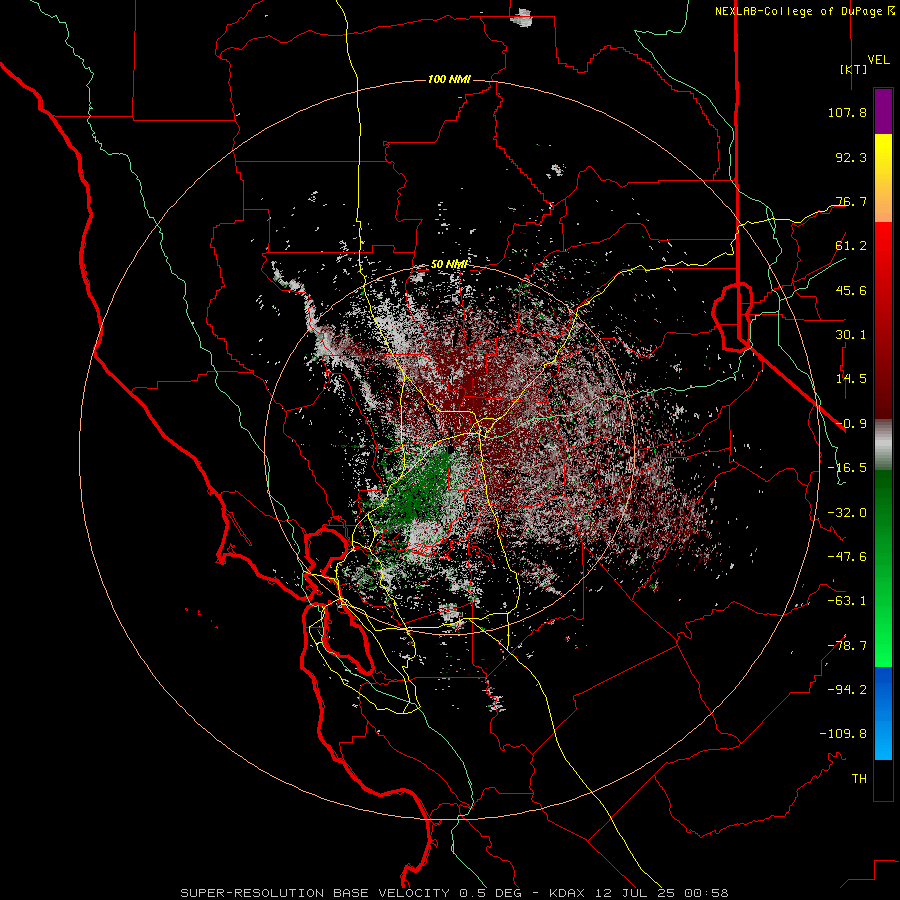
Task: Click the -94.2 velocity scale value
Action: coord(847,690)
